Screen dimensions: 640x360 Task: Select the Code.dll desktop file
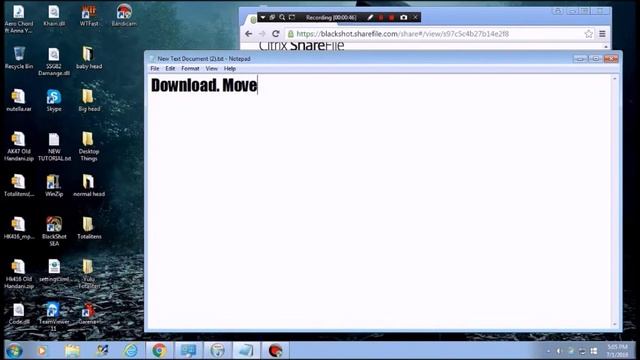click(19, 314)
